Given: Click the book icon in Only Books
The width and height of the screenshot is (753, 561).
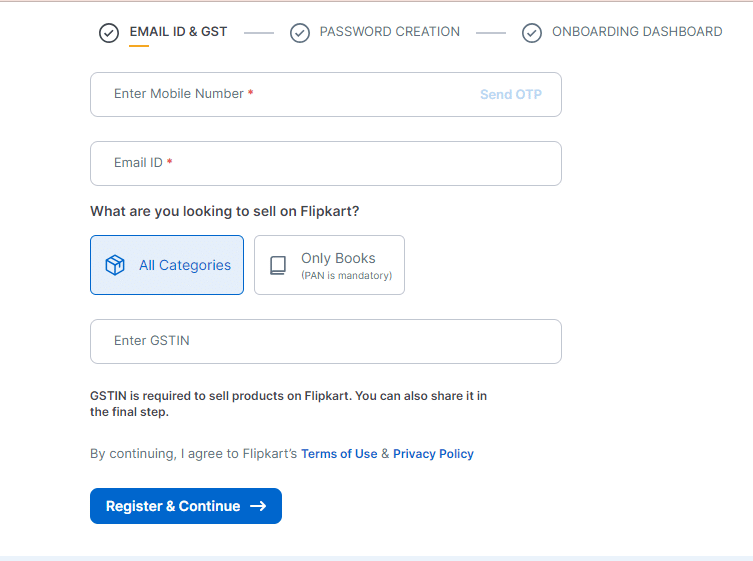Looking at the screenshot, I should pyautogui.click(x=278, y=265).
